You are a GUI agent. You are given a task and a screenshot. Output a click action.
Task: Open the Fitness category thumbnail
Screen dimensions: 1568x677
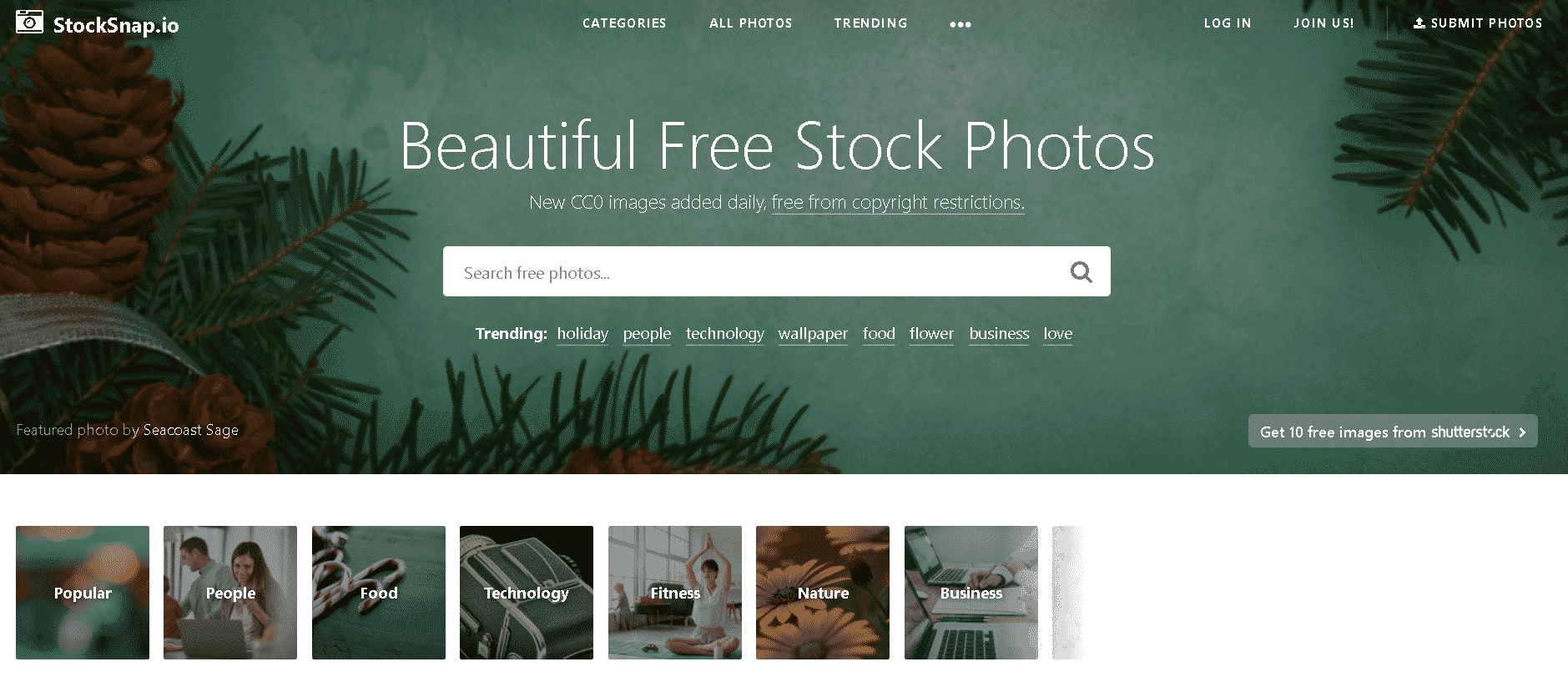click(675, 593)
